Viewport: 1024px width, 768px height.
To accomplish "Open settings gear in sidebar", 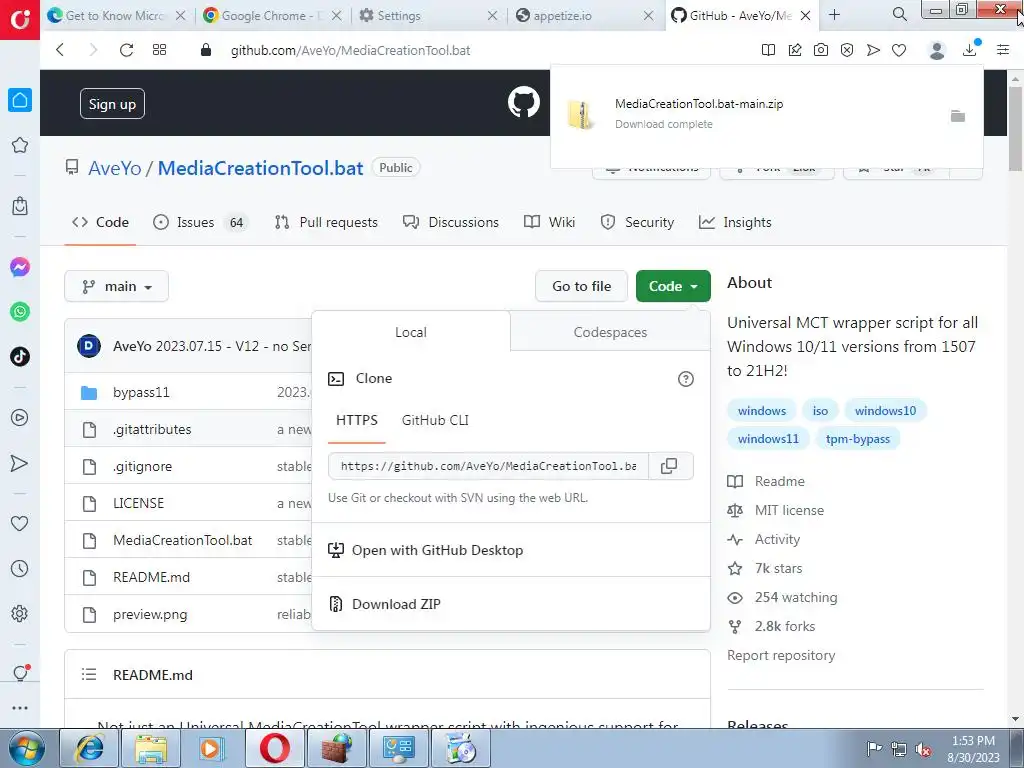I will click(x=20, y=613).
